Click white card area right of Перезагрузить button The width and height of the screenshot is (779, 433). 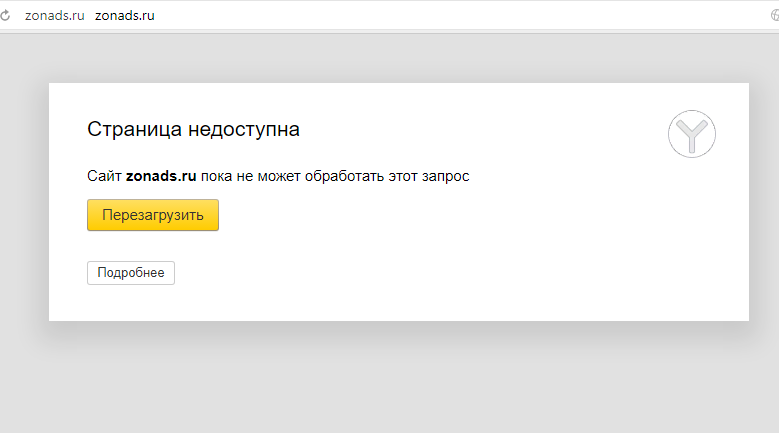[450, 215]
